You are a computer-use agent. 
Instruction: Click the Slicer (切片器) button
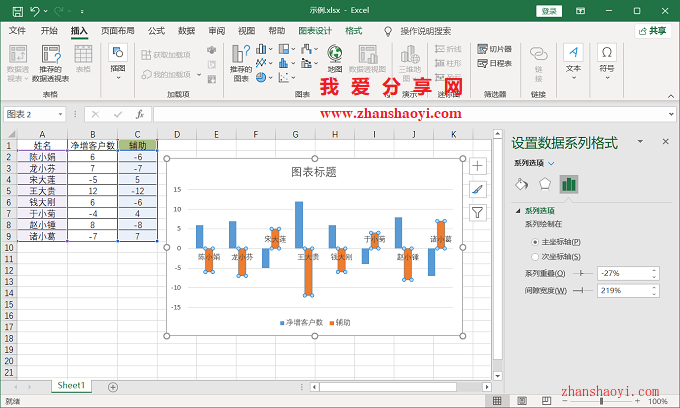tap(494, 49)
